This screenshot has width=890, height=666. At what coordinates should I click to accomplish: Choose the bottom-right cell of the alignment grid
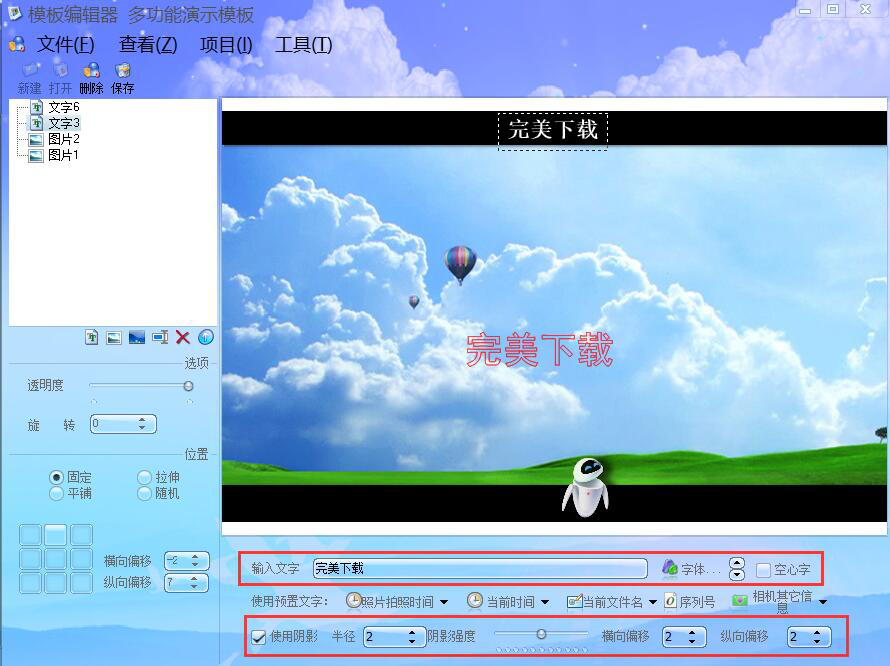(82, 583)
